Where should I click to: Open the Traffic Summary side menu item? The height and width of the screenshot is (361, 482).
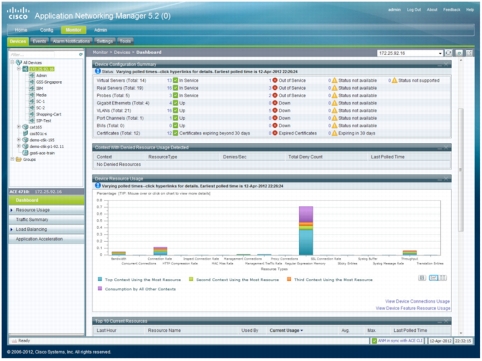point(46,220)
